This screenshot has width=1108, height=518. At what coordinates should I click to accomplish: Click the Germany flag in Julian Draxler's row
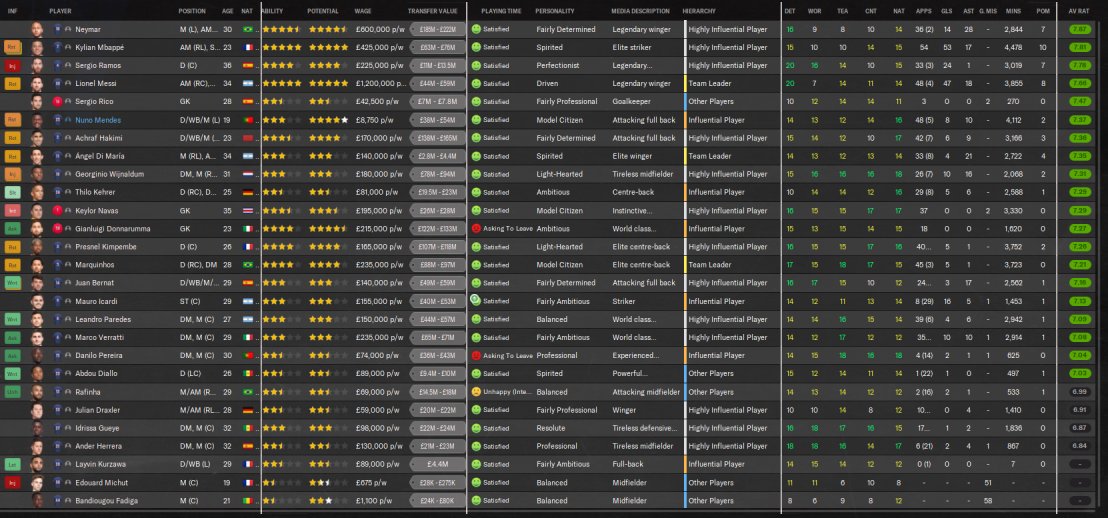(x=247, y=410)
